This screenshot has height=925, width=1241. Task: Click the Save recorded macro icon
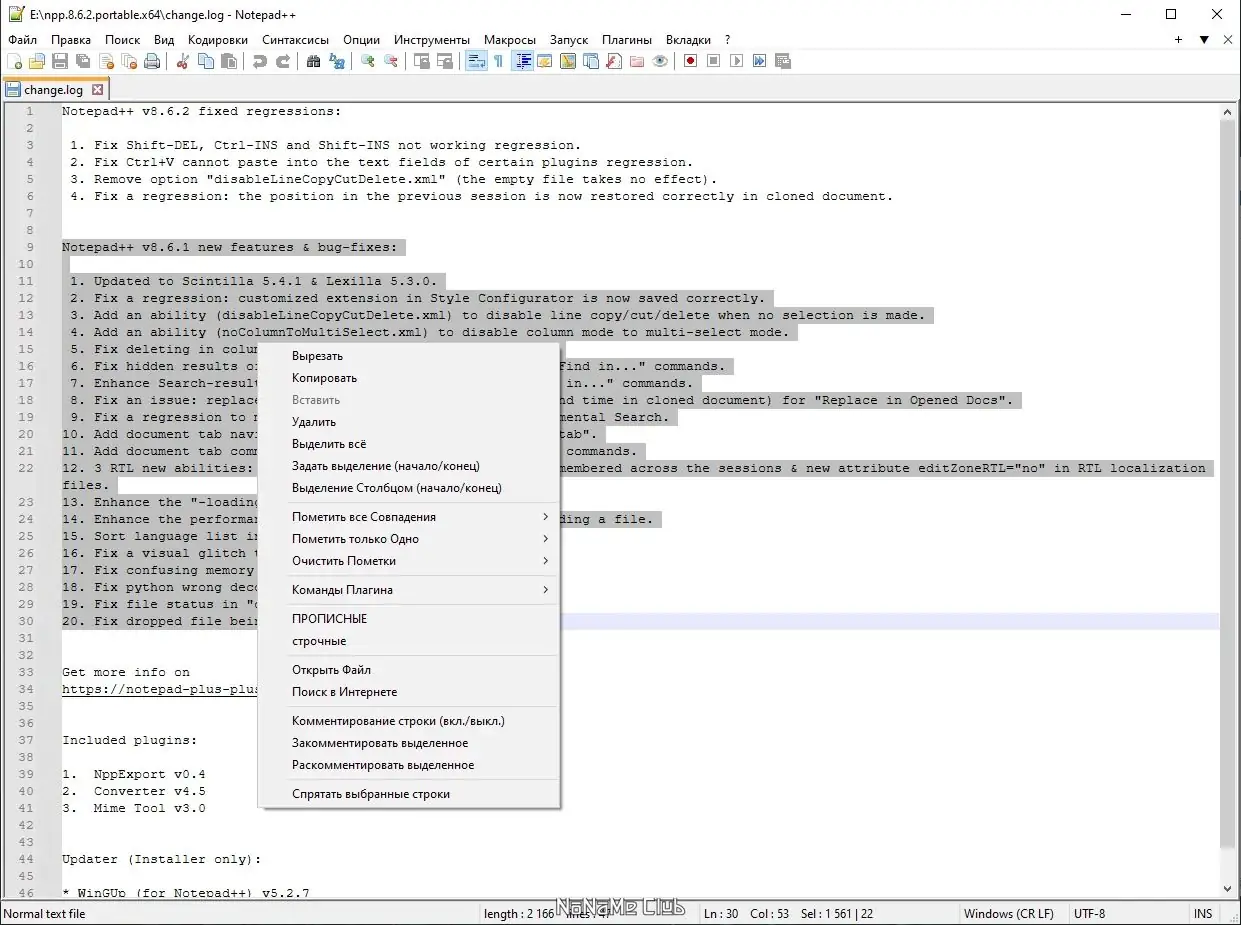[782, 61]
